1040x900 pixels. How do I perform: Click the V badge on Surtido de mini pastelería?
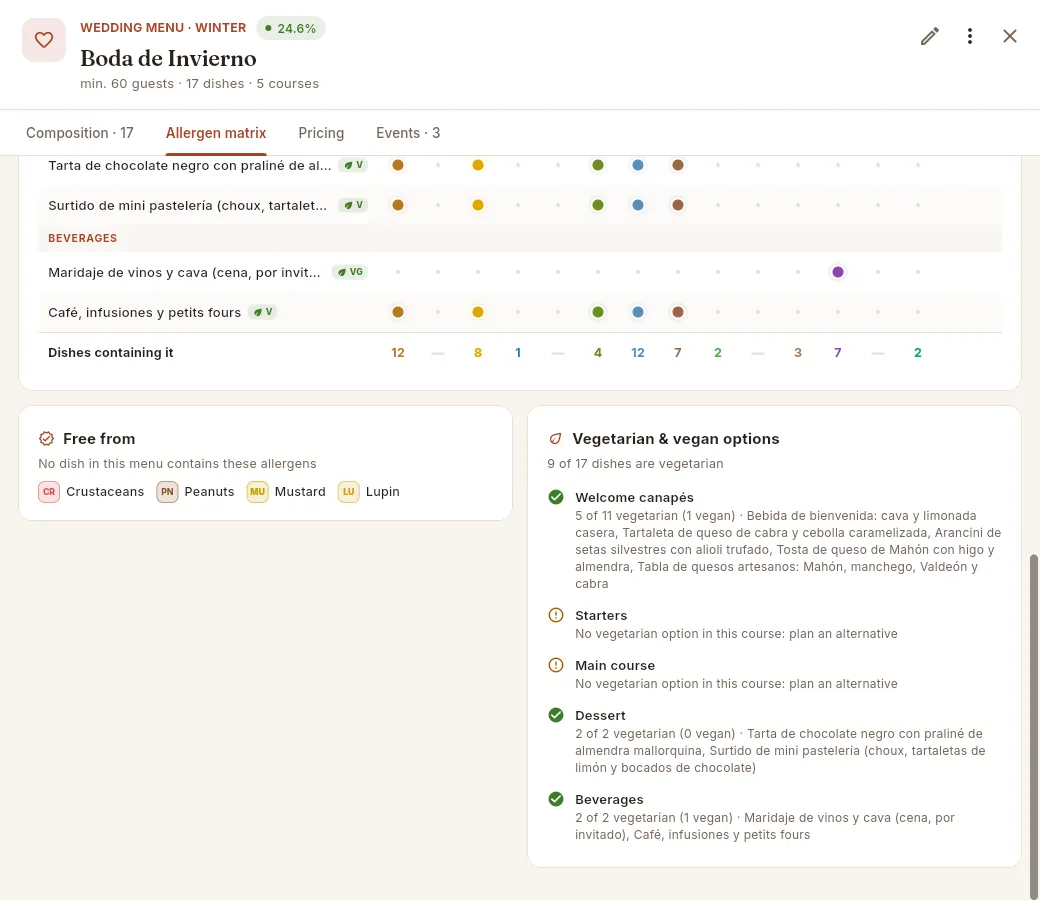pyautogui.click(x=353, y=205)
